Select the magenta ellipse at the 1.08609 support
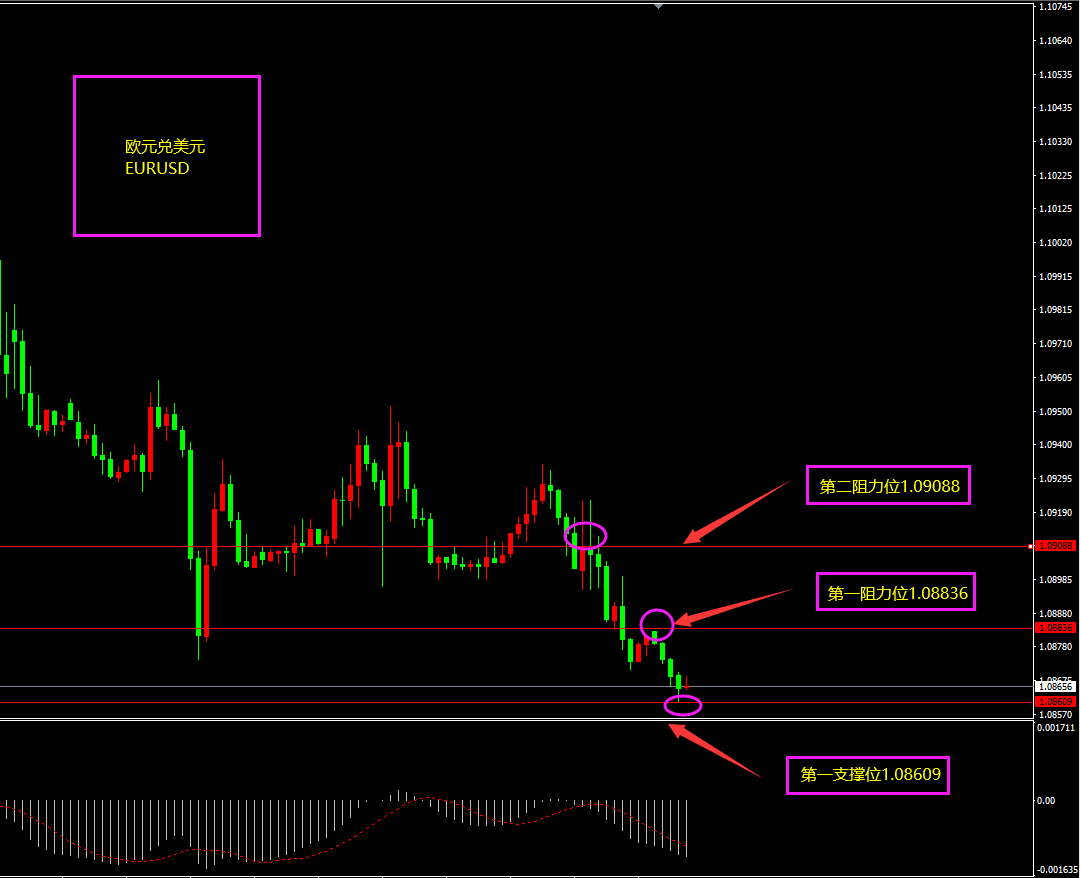Screen dimensions: 1081x878 [x=683, y=706]
